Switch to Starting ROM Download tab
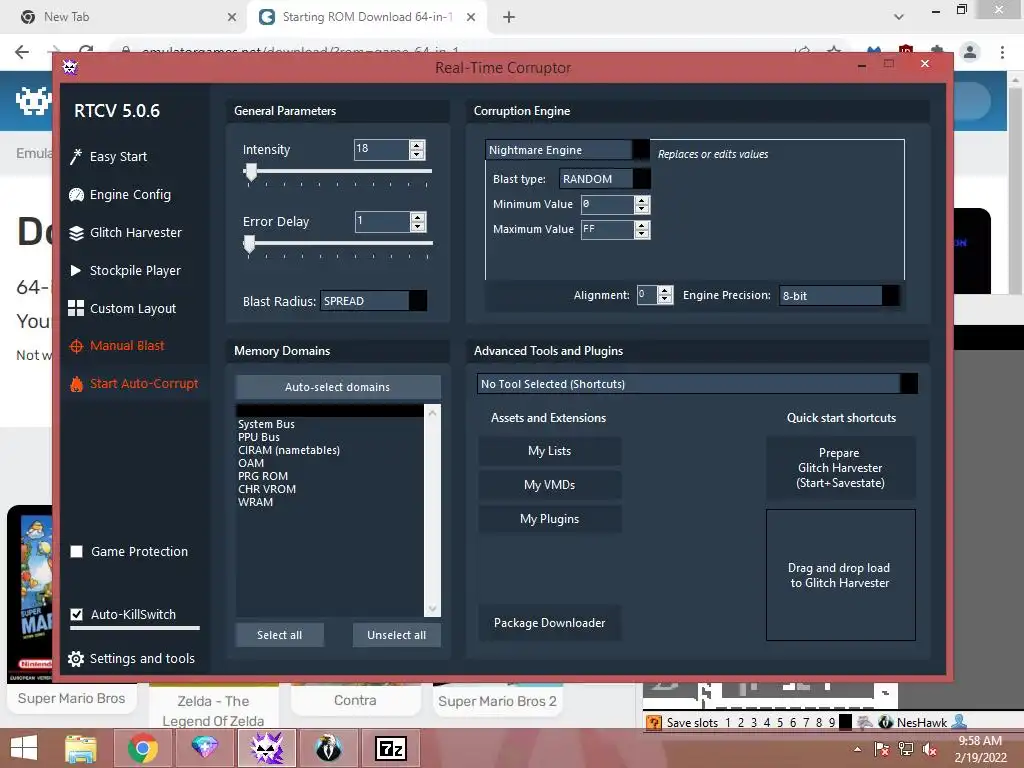The height and width of the screenshot is (768, 1024). 368,17
